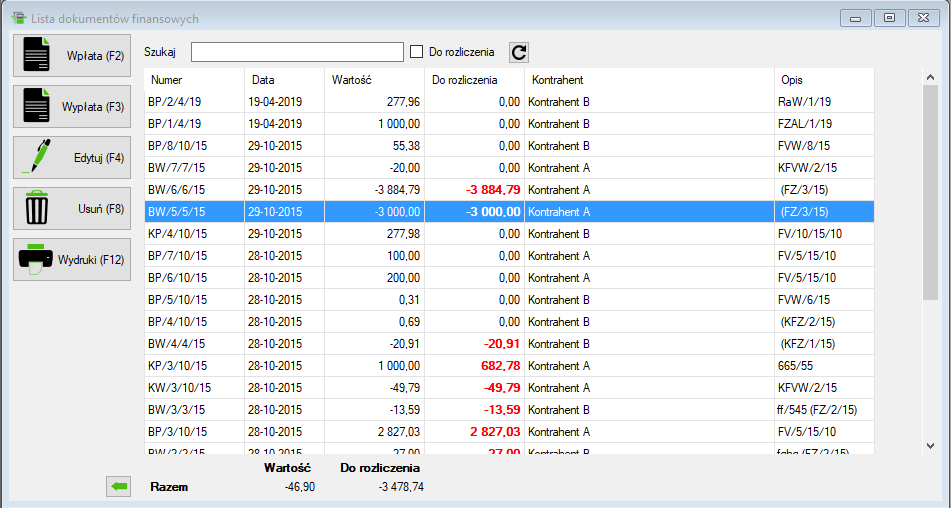Open Wydruki (F12) printer button

tap(71, 259)
